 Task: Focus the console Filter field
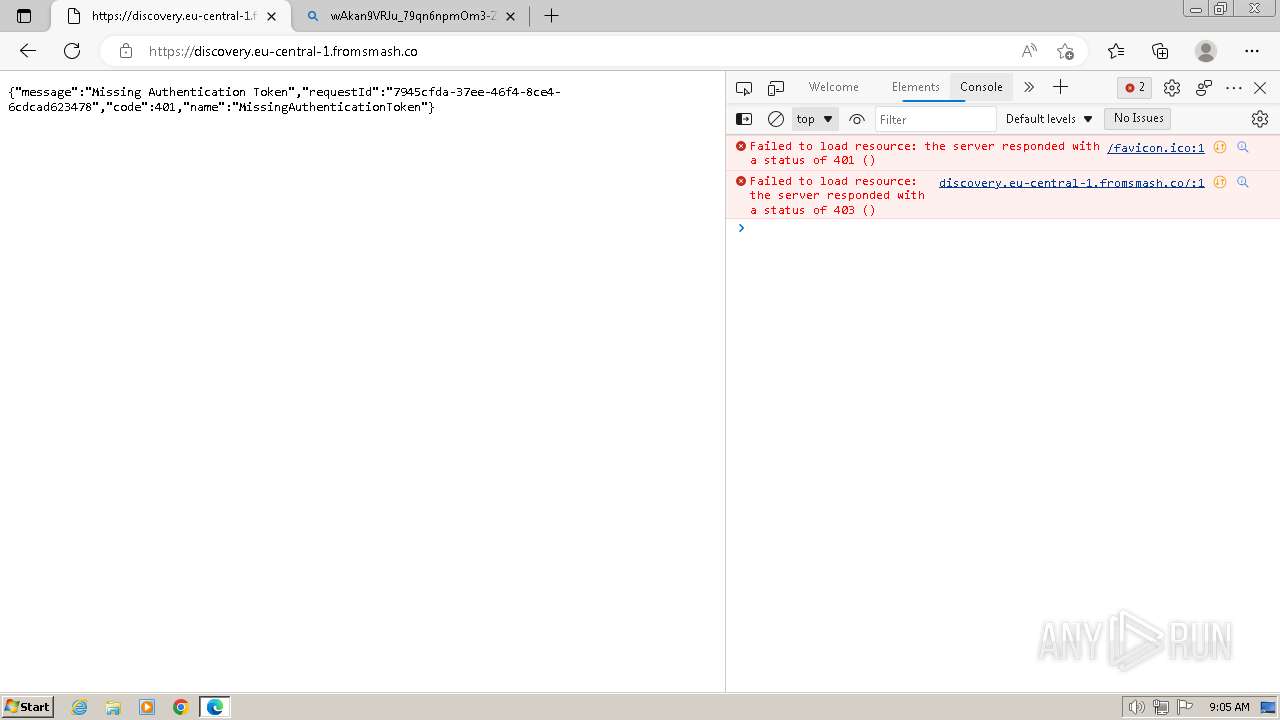click(936, 119)
